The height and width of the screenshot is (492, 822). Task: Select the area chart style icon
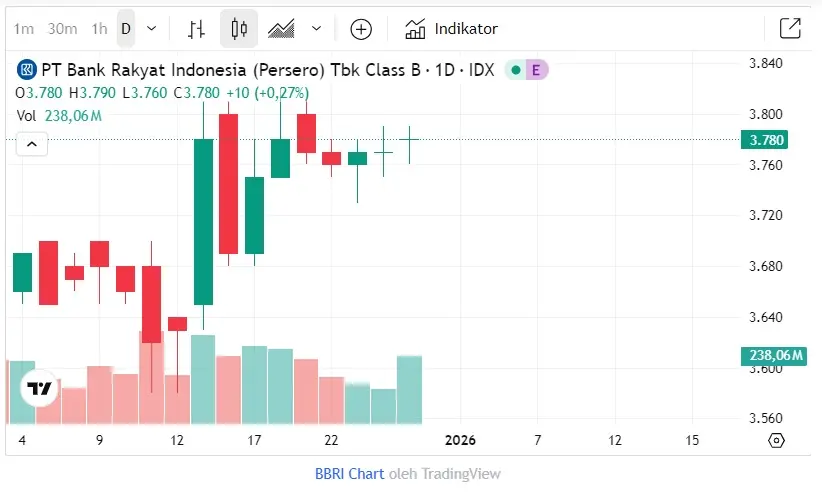281,29
